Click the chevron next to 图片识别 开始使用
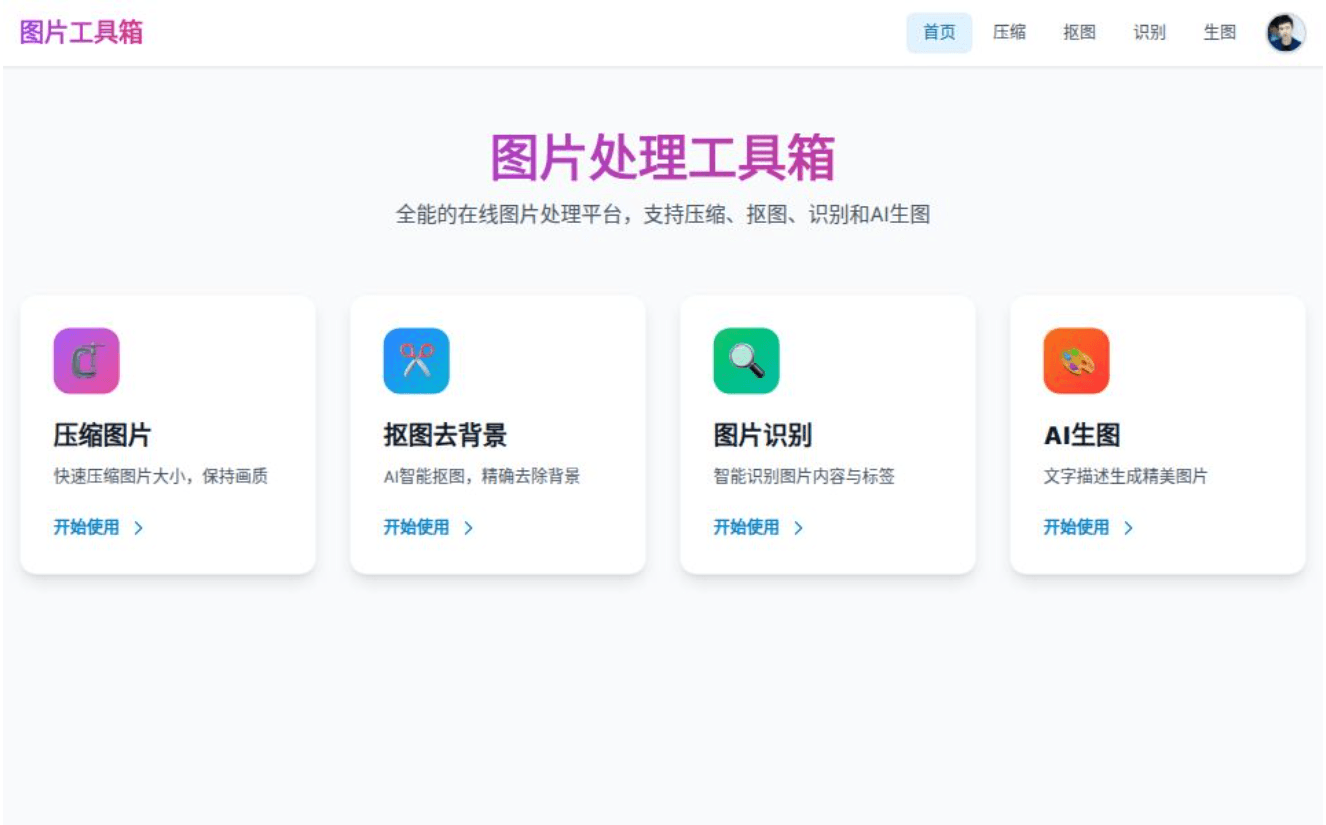Screen dimensions: 1326x825 click(x=798, y=528)
